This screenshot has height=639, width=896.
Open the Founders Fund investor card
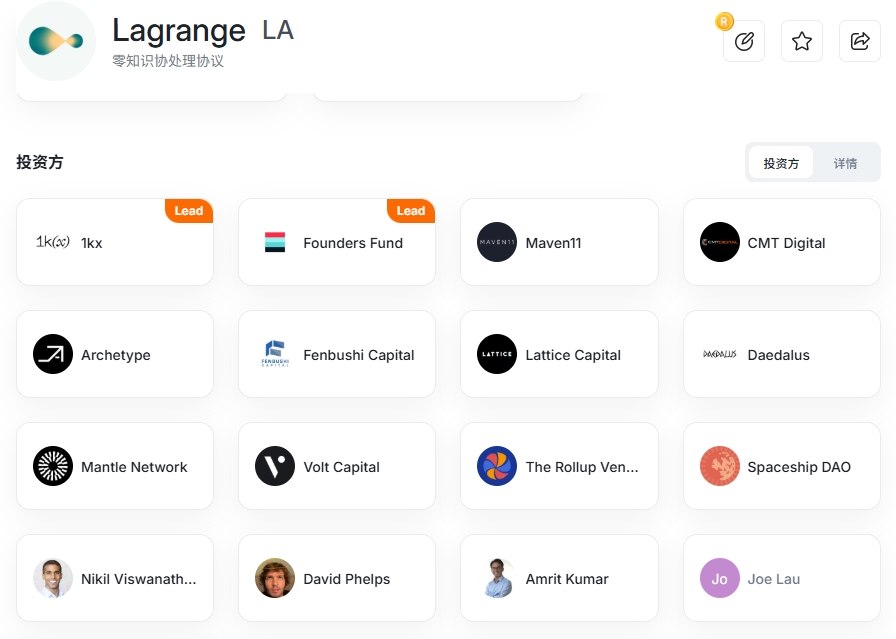click(x=337, y=242)
